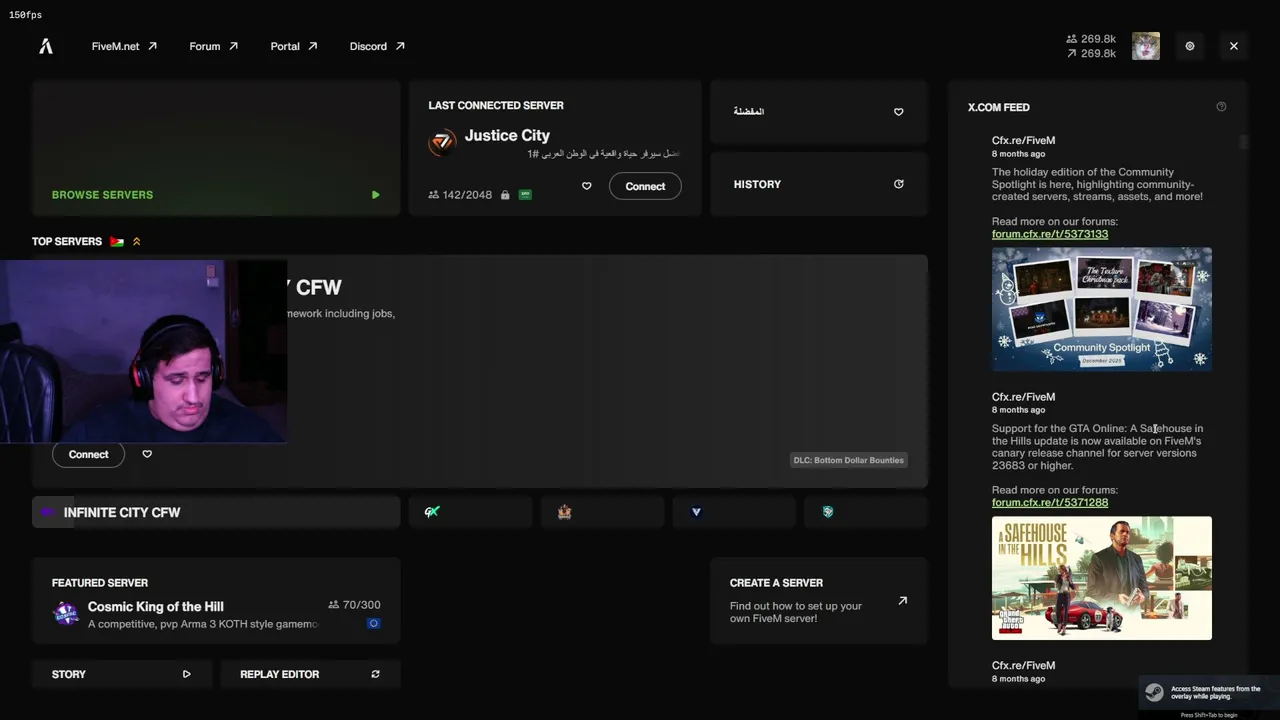Launch STORY mode

[x=122, y=675]
